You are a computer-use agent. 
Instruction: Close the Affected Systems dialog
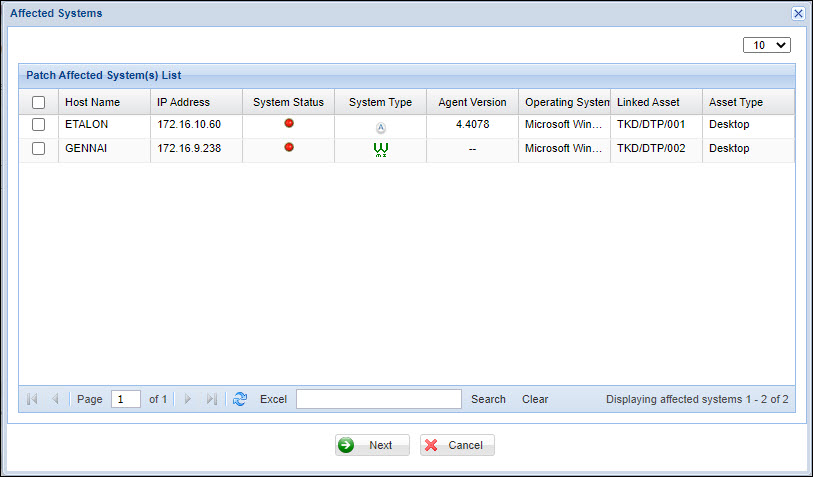pyautogui.click(x=798, y=13)
